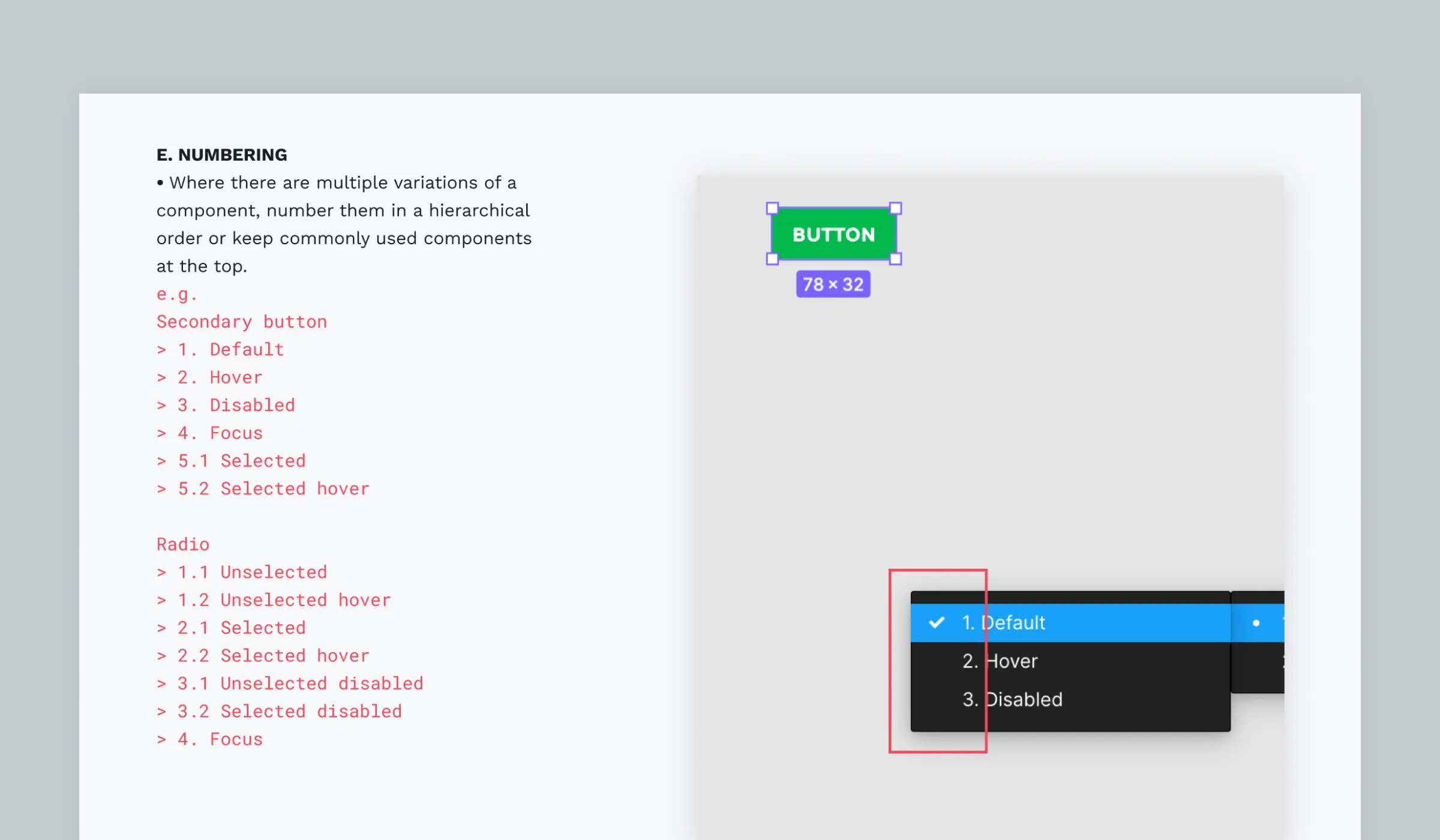Click the '> 1. Default' line under Secondary button
The height and width of the screenshot is (840, 1440).
220,350
